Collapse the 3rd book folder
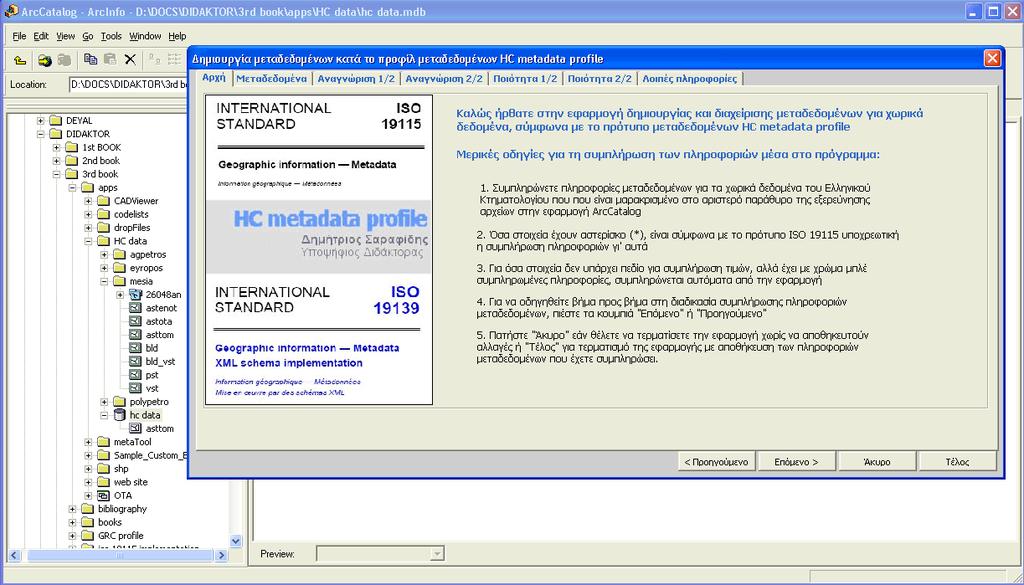 click(x=56, y=174)
